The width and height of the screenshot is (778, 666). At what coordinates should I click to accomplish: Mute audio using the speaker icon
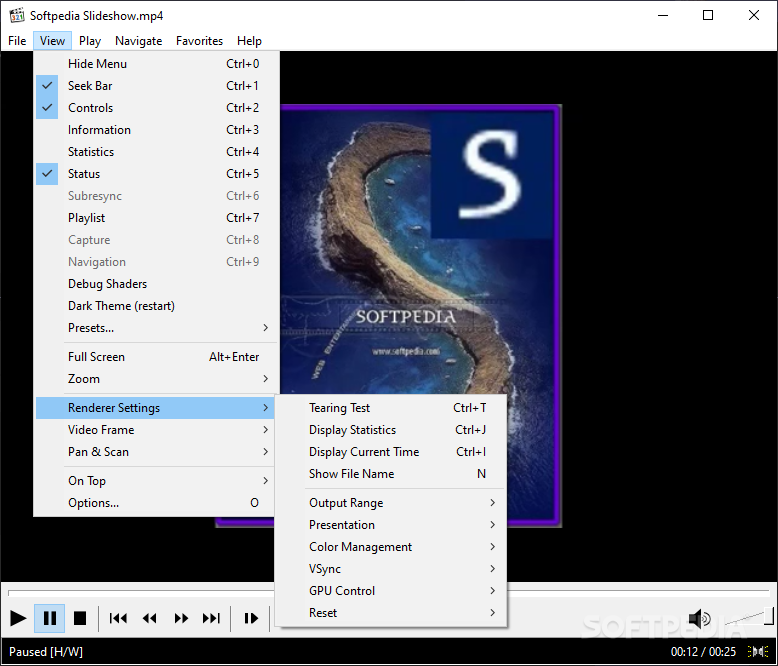pos(700,619)
